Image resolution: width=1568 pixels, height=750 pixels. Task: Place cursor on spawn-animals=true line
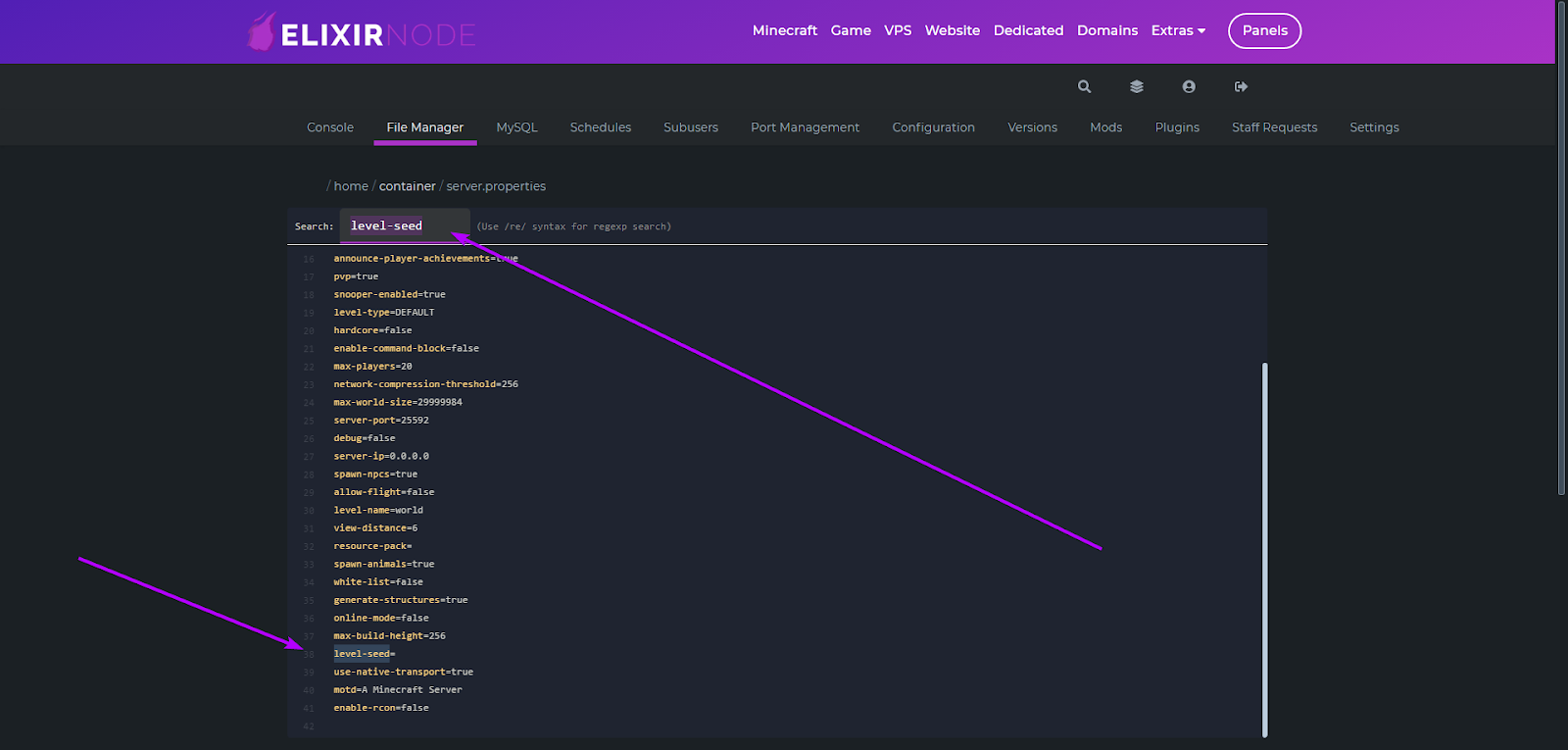[x=384, y=564]
